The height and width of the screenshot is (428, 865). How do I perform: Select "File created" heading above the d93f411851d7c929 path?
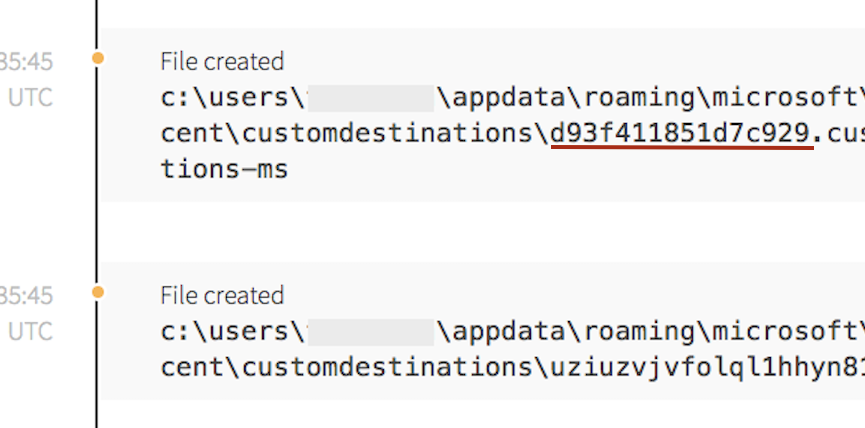coord(222,61)
